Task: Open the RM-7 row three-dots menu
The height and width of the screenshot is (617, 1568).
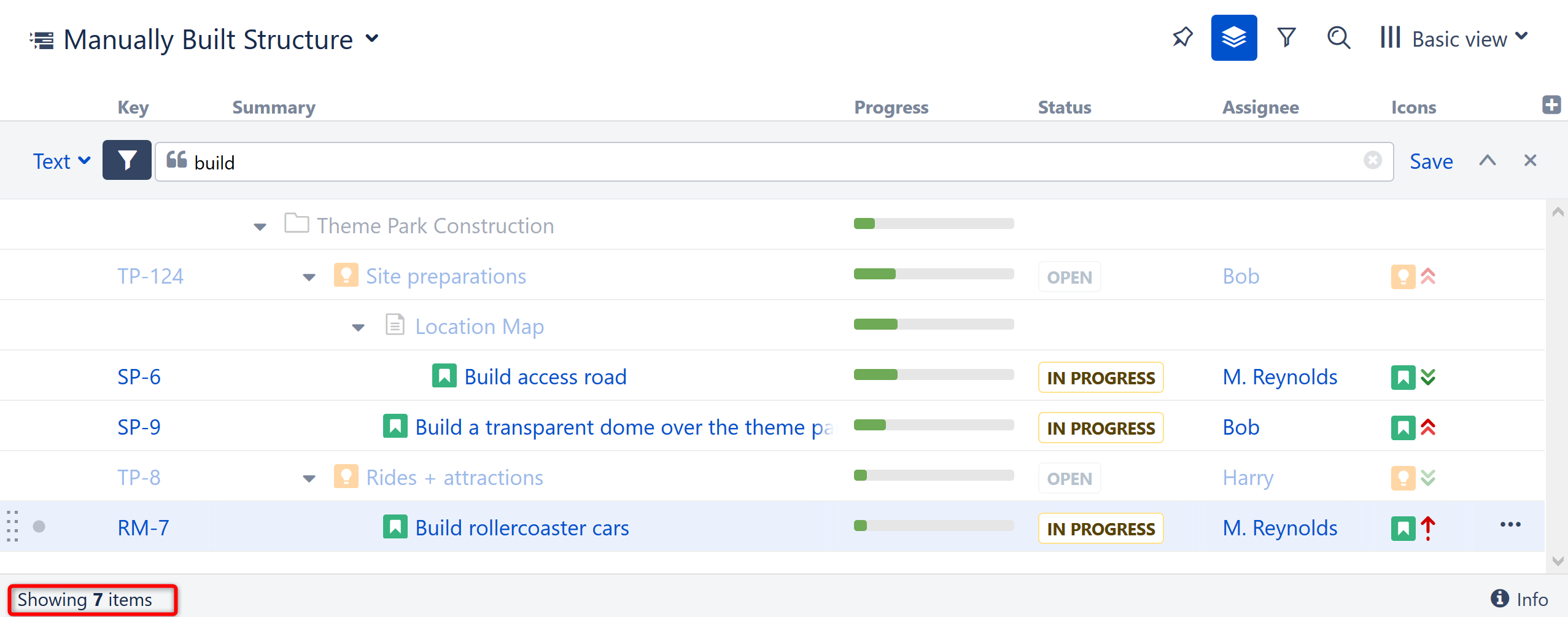Action: pyautogui.click(x=1510, y=525)
